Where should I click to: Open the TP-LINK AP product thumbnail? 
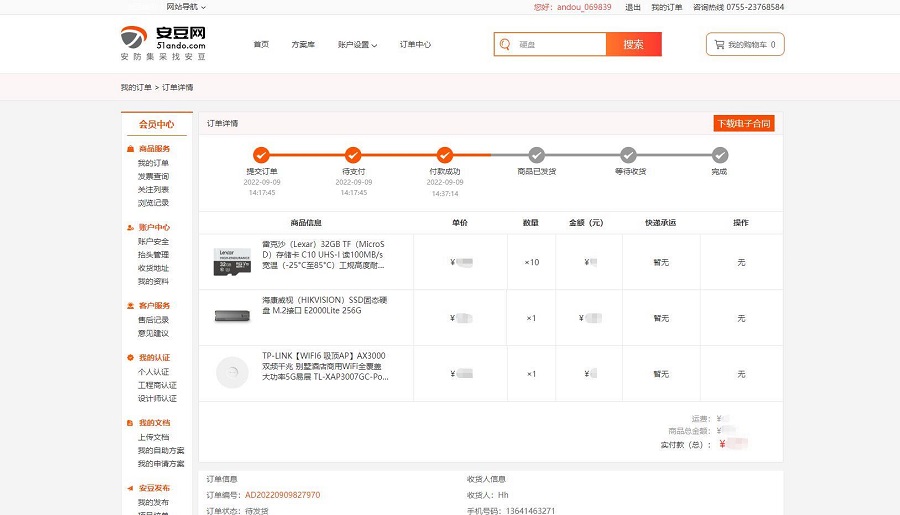(x=232, y=373)
